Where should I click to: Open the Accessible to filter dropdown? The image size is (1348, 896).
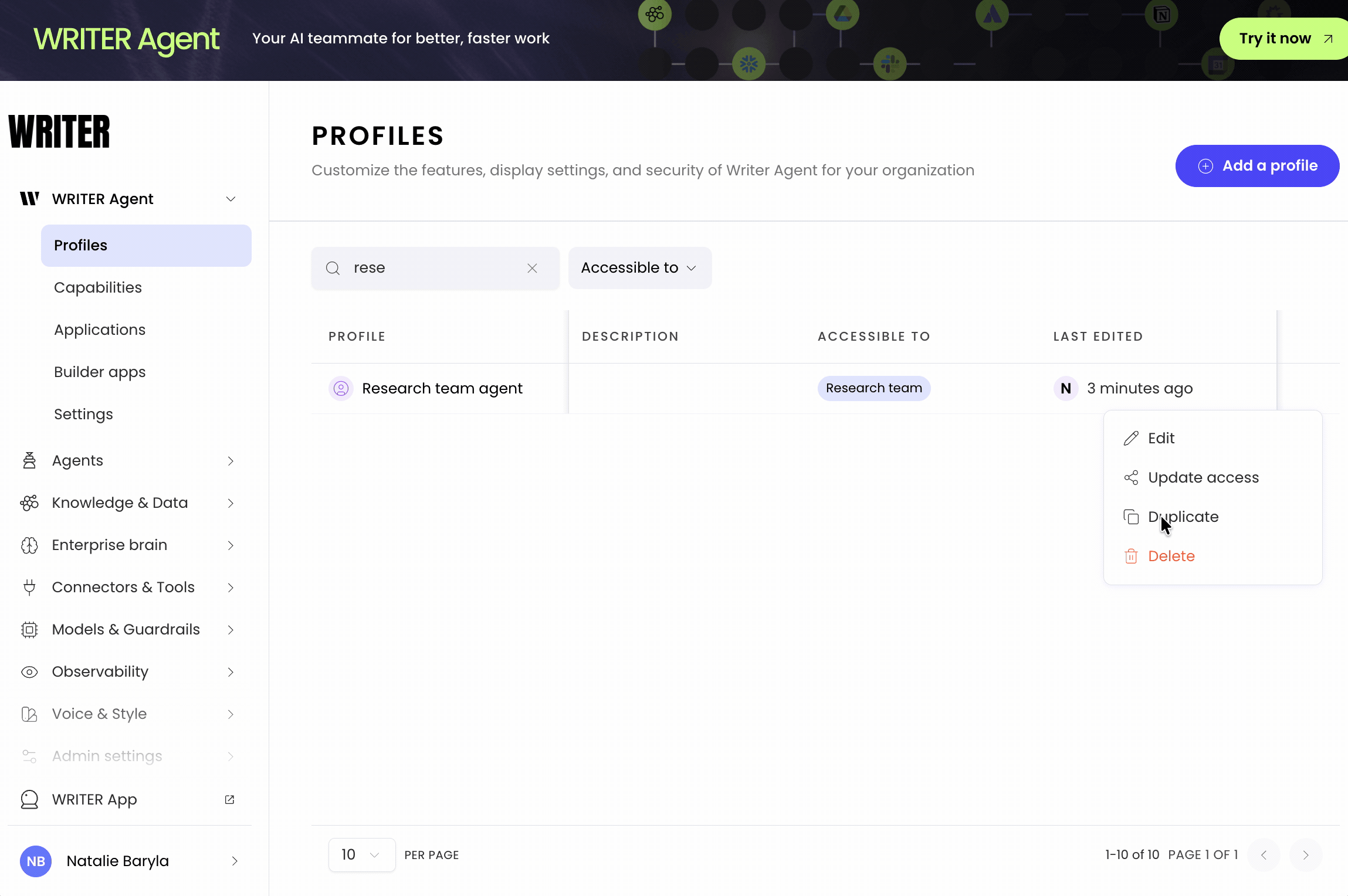[639, 268]
